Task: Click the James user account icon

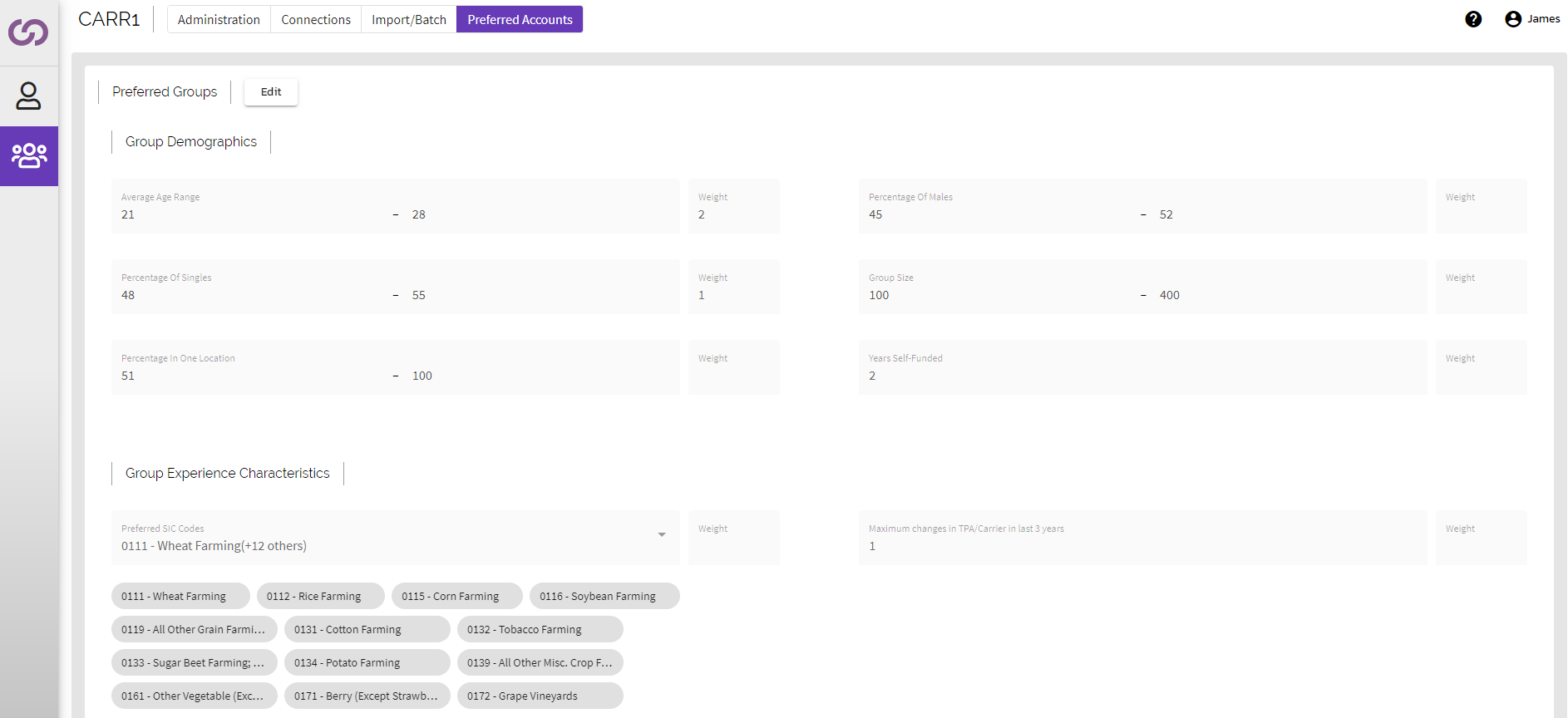Action: [x=1512, y=19]
